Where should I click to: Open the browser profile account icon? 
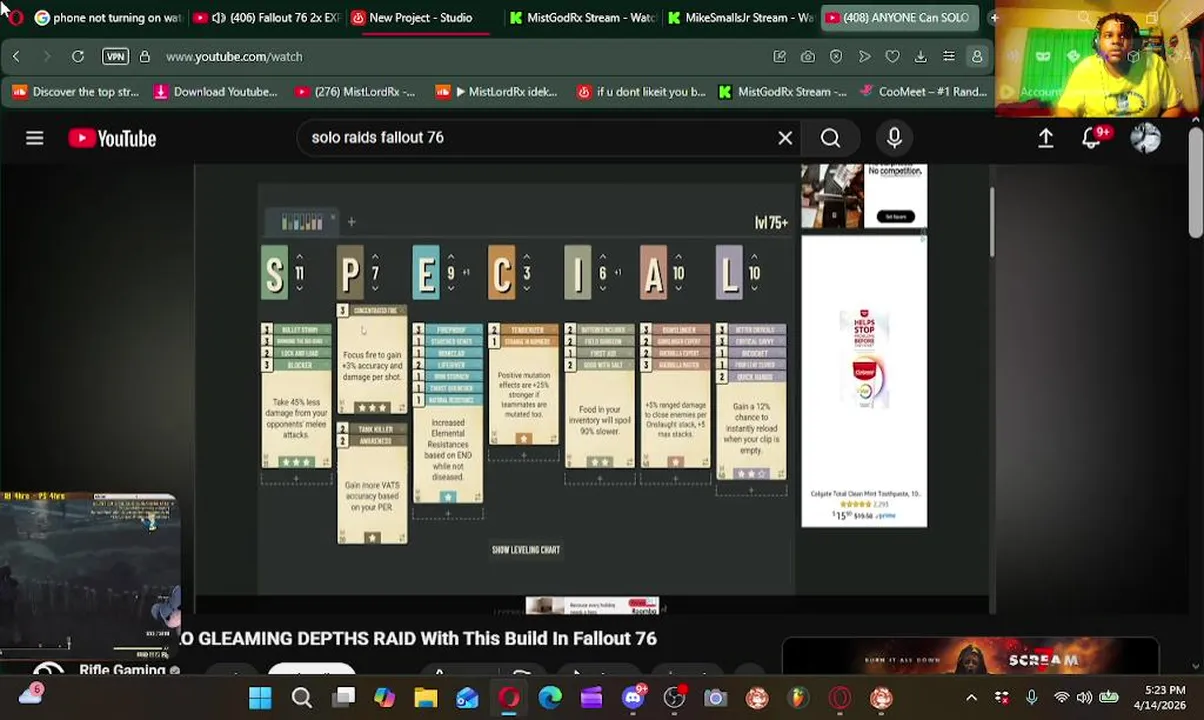point(977,57)
